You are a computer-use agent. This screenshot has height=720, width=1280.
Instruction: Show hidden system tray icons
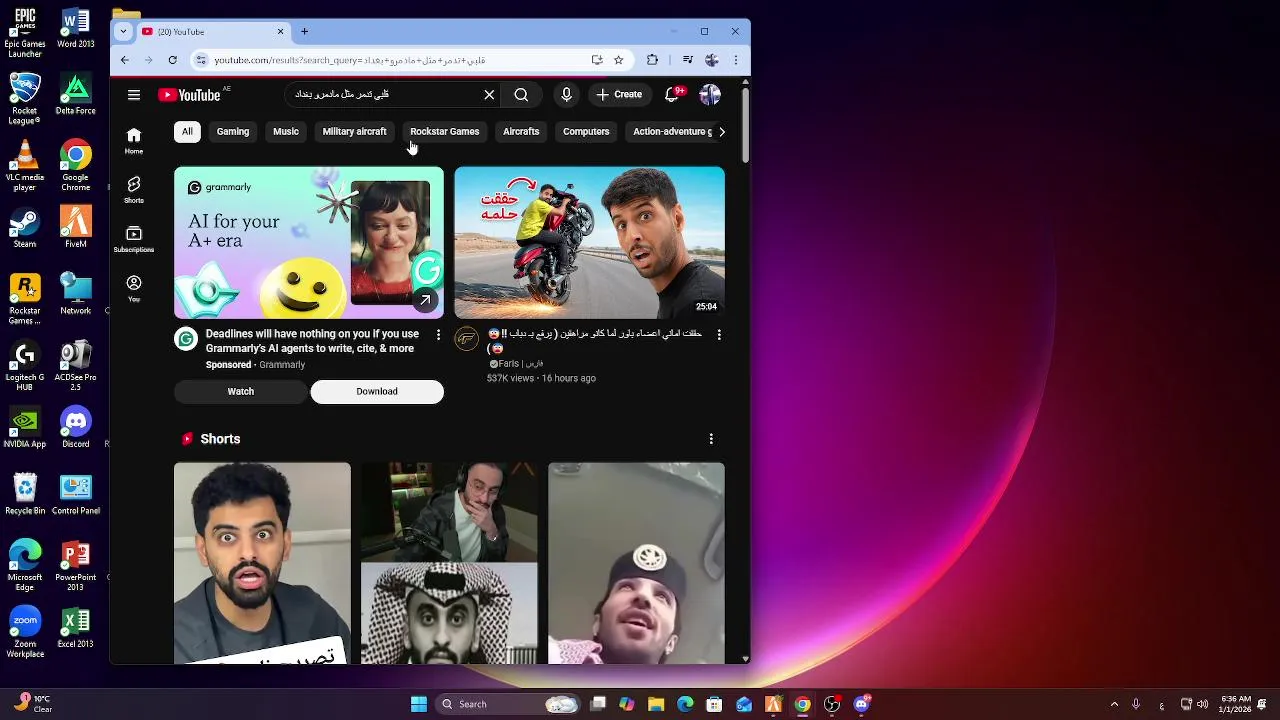click(x=1114, y=704)
